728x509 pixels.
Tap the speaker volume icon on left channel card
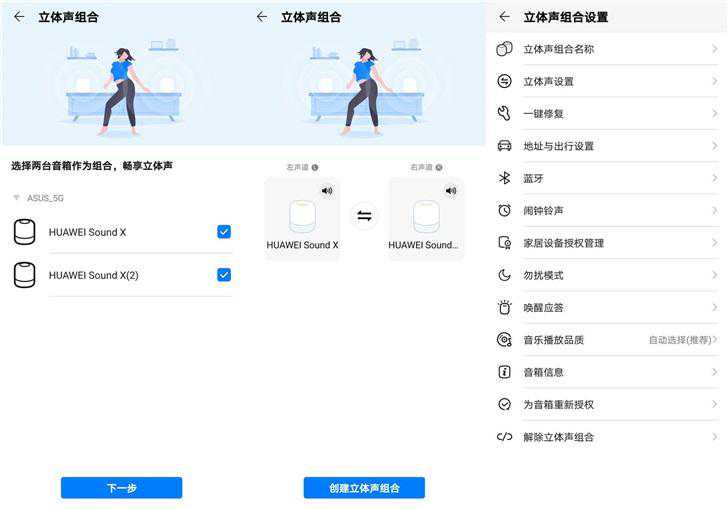tap(327, 190)
